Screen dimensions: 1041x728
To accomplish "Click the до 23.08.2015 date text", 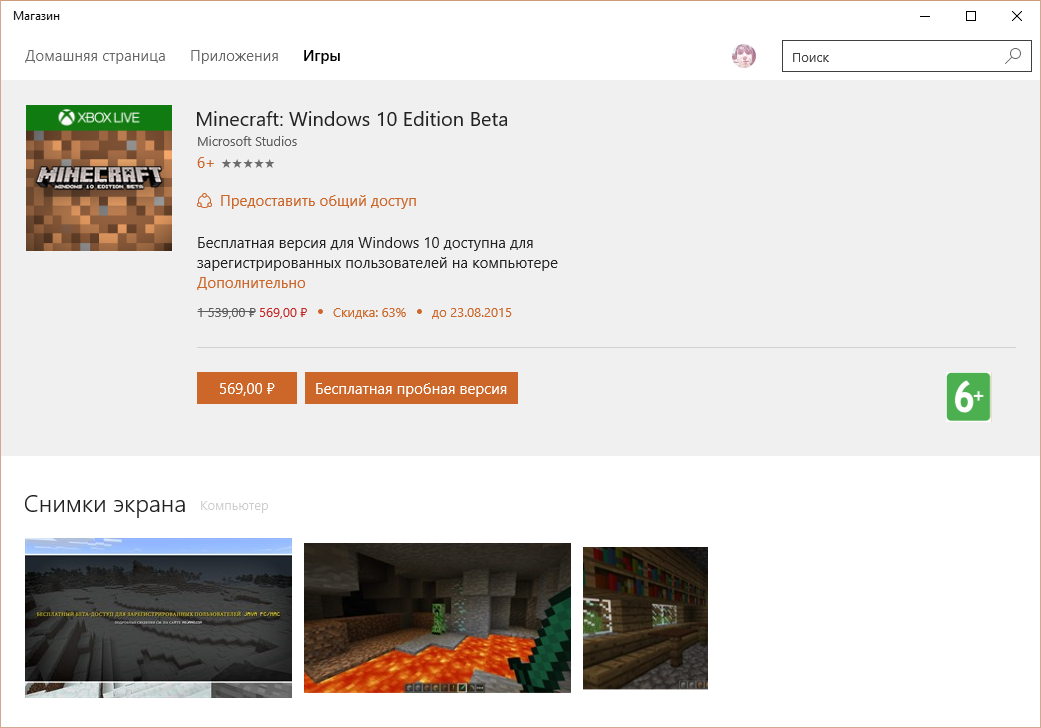I will pos(471,313).
